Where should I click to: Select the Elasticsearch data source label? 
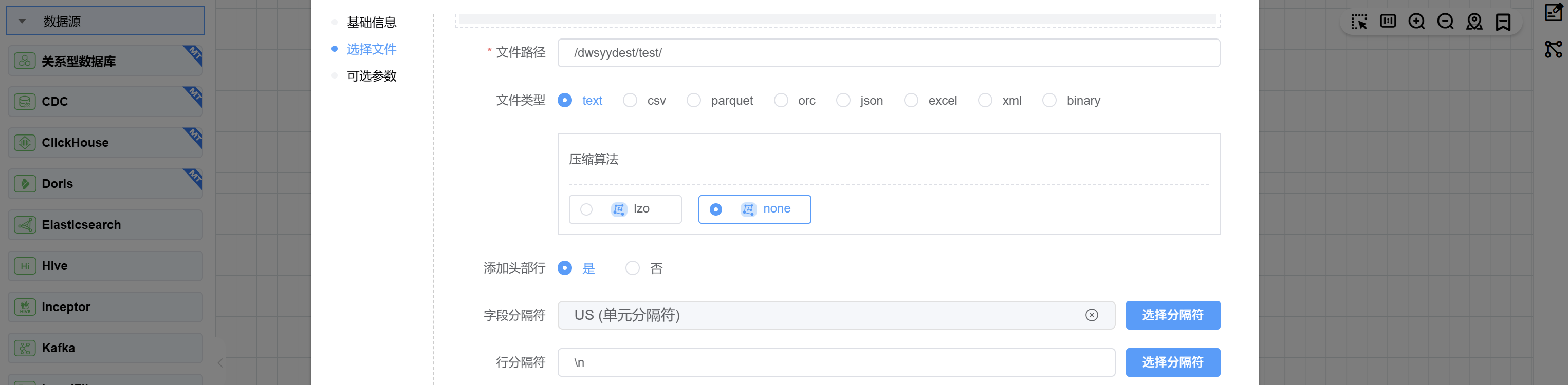pos(82,225)
